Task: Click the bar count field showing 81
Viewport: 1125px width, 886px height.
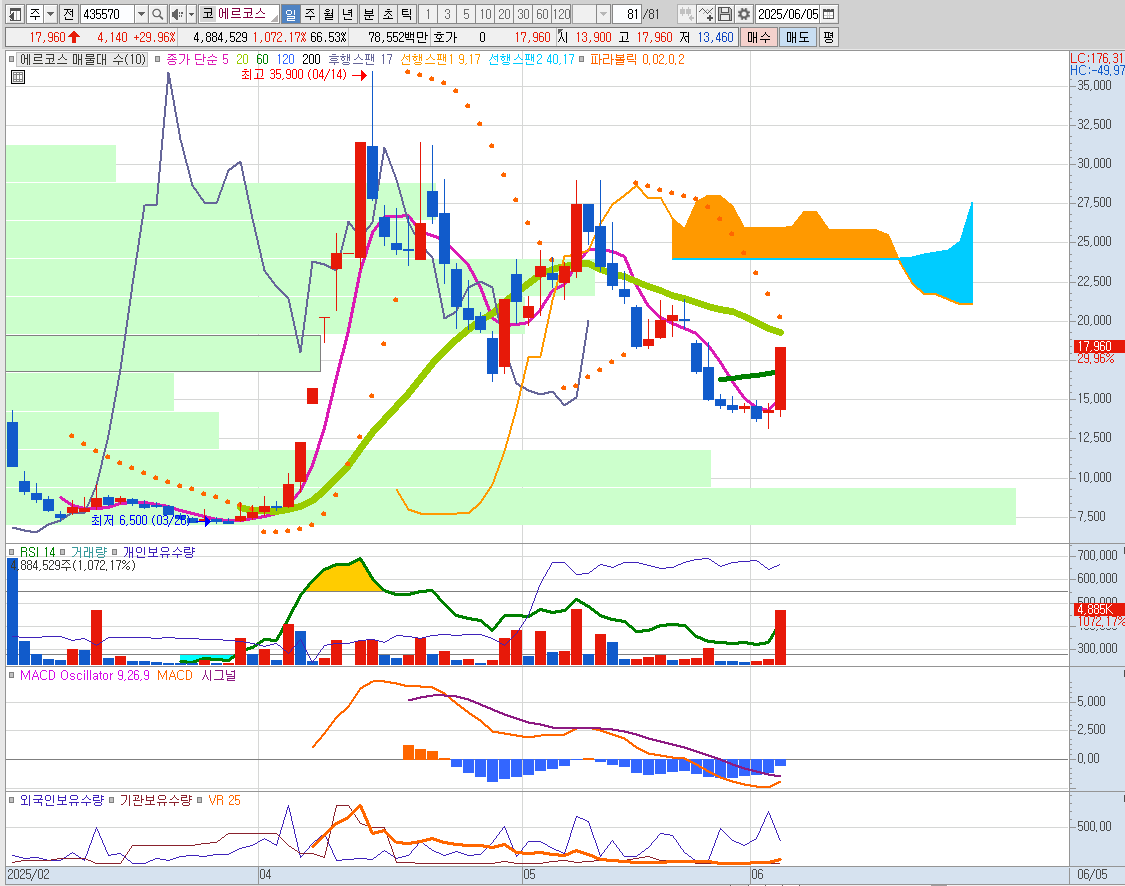Action: tap(627, 14)
